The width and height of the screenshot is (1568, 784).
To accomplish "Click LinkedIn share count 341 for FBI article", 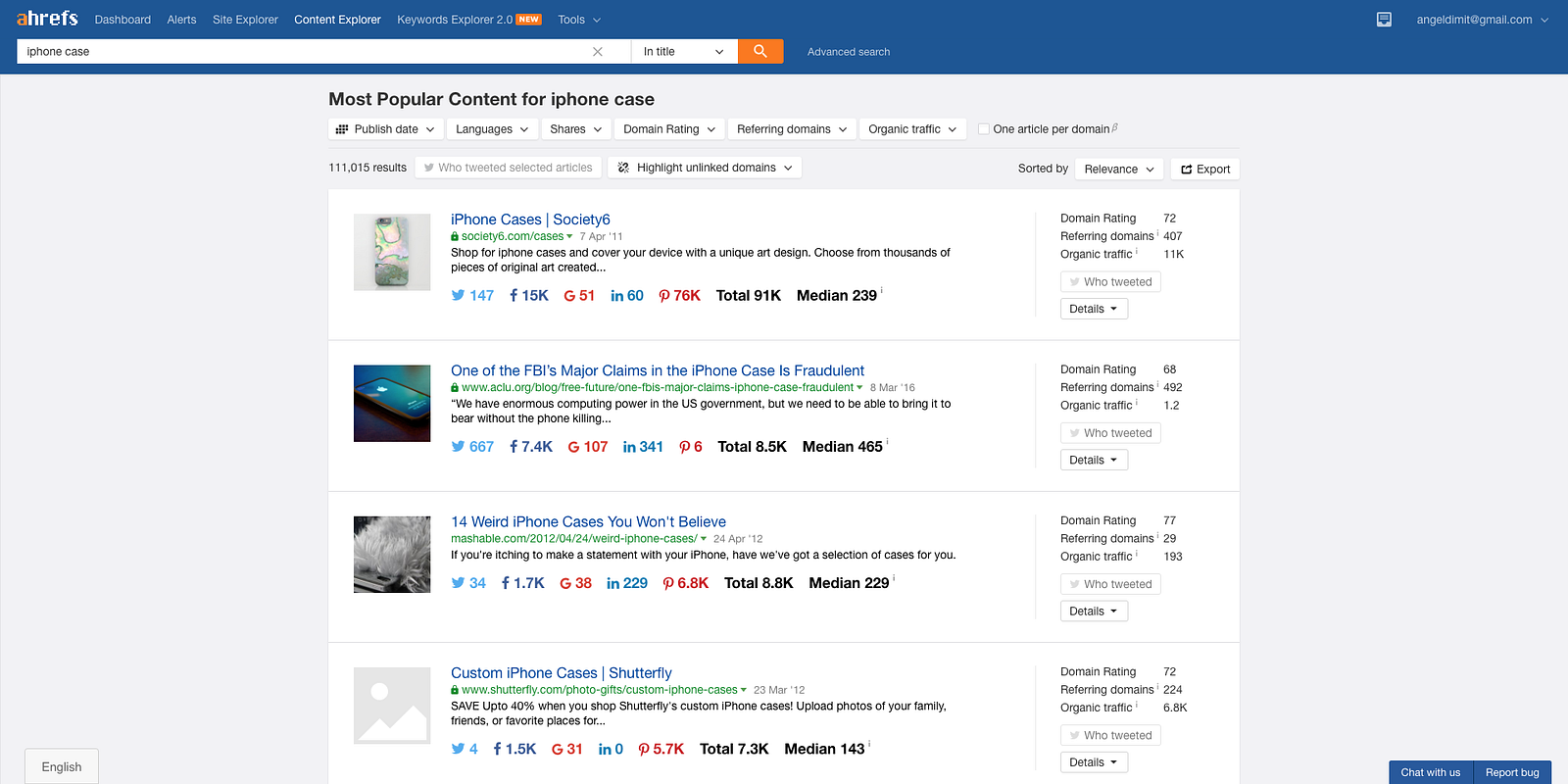I will [x=643, y=446].
